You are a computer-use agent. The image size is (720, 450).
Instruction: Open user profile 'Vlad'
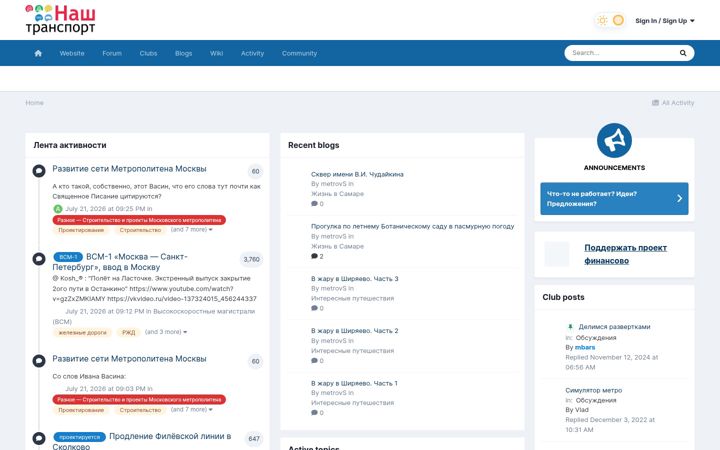pos(582,410)
